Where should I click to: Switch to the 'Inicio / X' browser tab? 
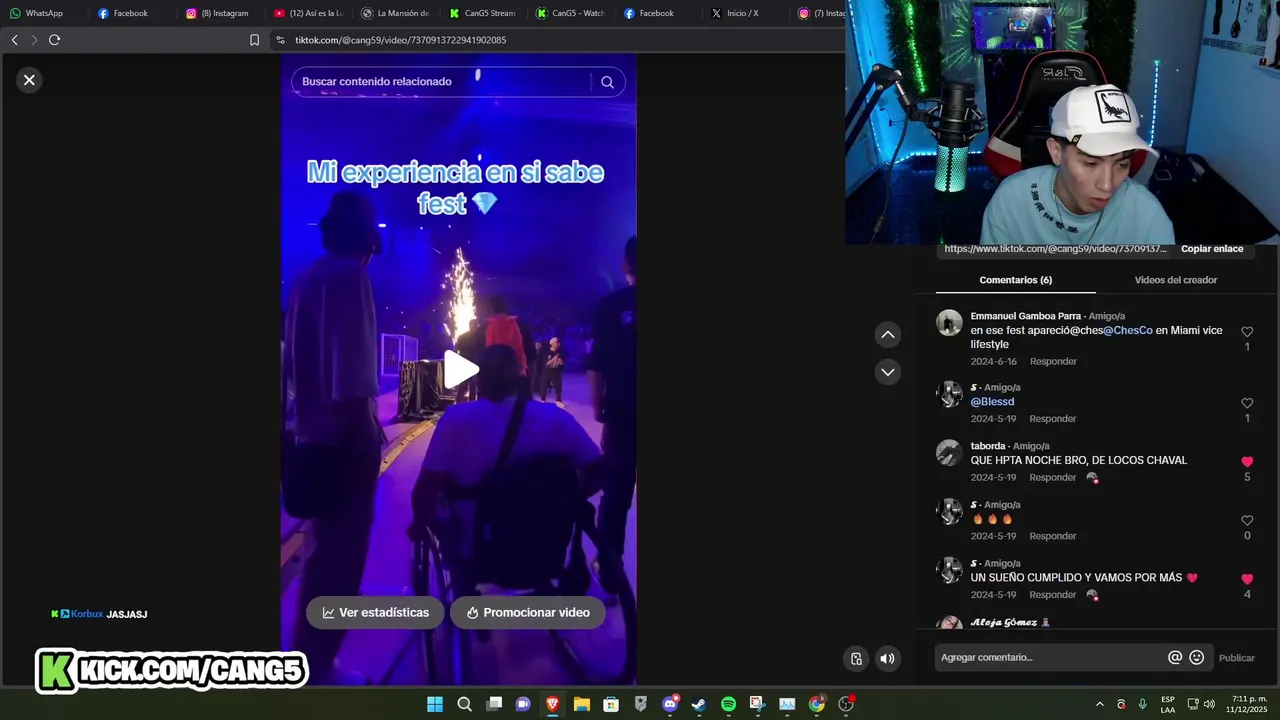[x=735, y=13]
